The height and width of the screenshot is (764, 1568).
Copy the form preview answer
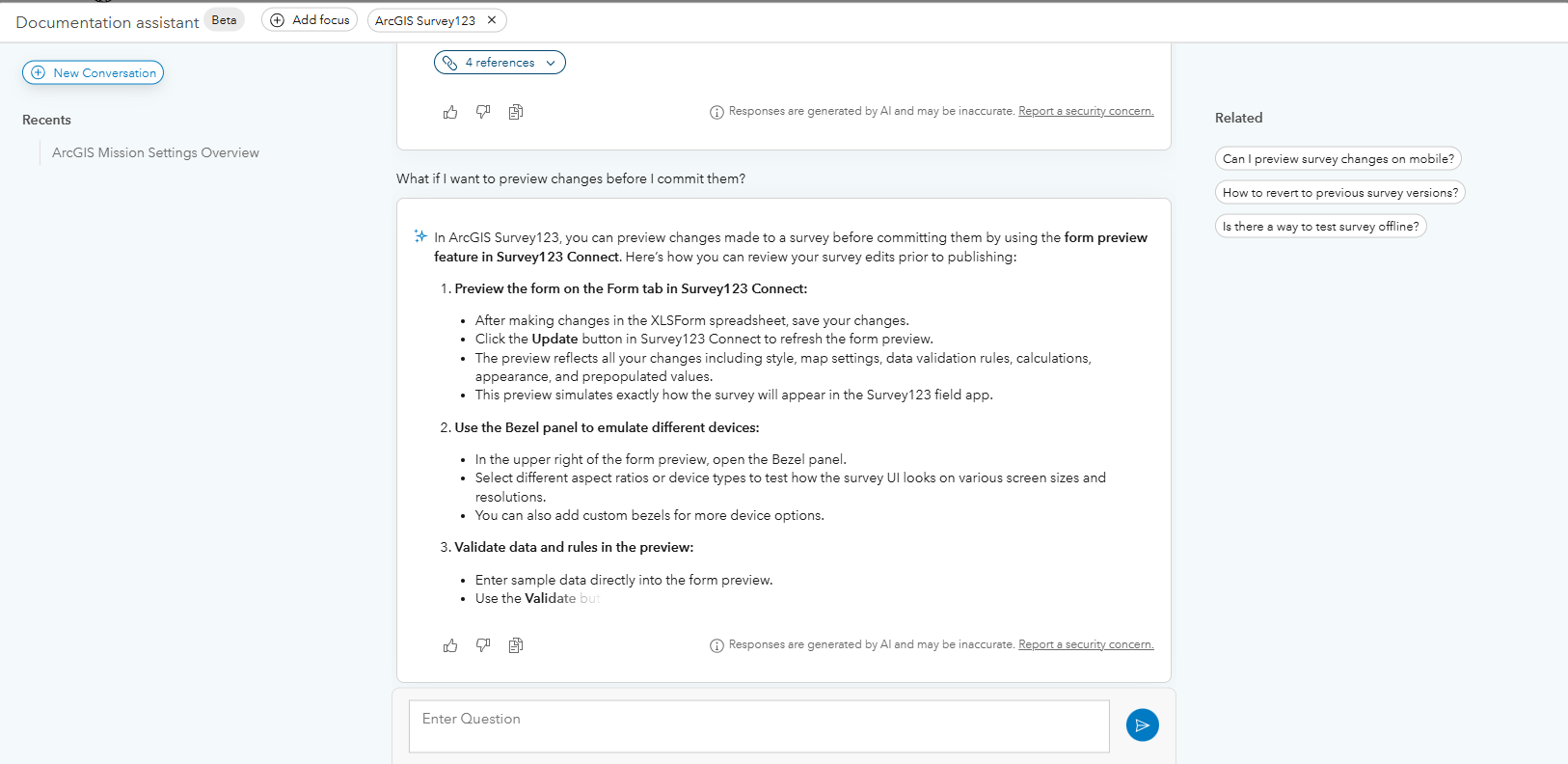point(516,645)
